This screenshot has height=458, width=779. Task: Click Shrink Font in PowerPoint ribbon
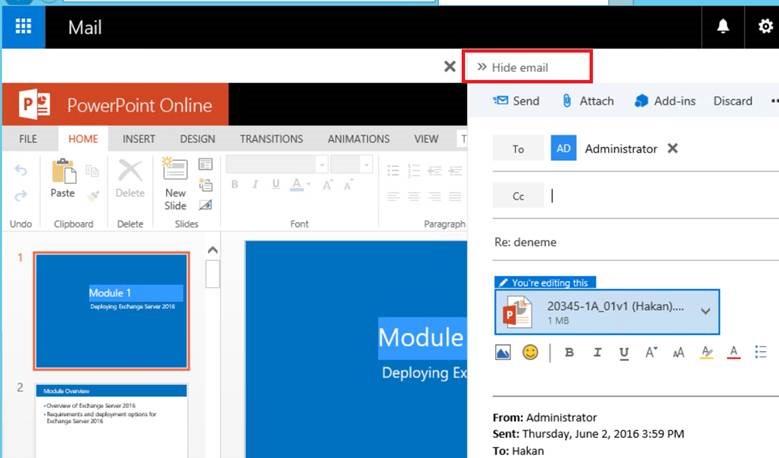pos(348,185)
